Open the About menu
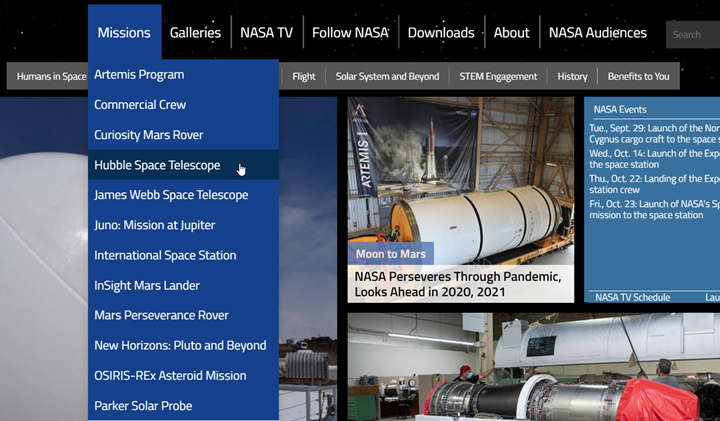 (x=512, y=33)
